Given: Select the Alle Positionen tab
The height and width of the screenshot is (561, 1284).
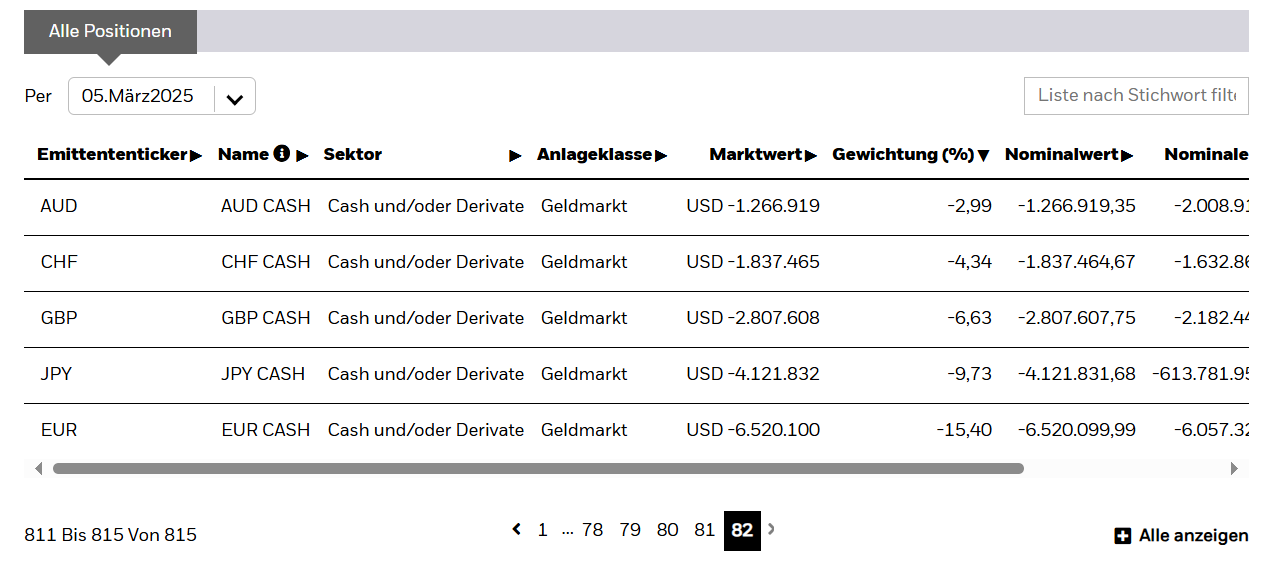Looking at the screenshot, I should (x=110, y=31).
